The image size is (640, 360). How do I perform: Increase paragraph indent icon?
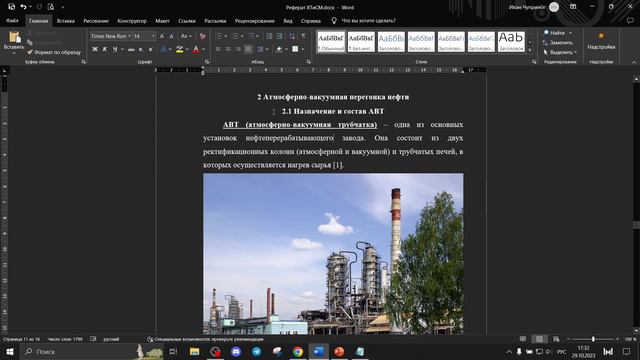(x=279, y=36)
